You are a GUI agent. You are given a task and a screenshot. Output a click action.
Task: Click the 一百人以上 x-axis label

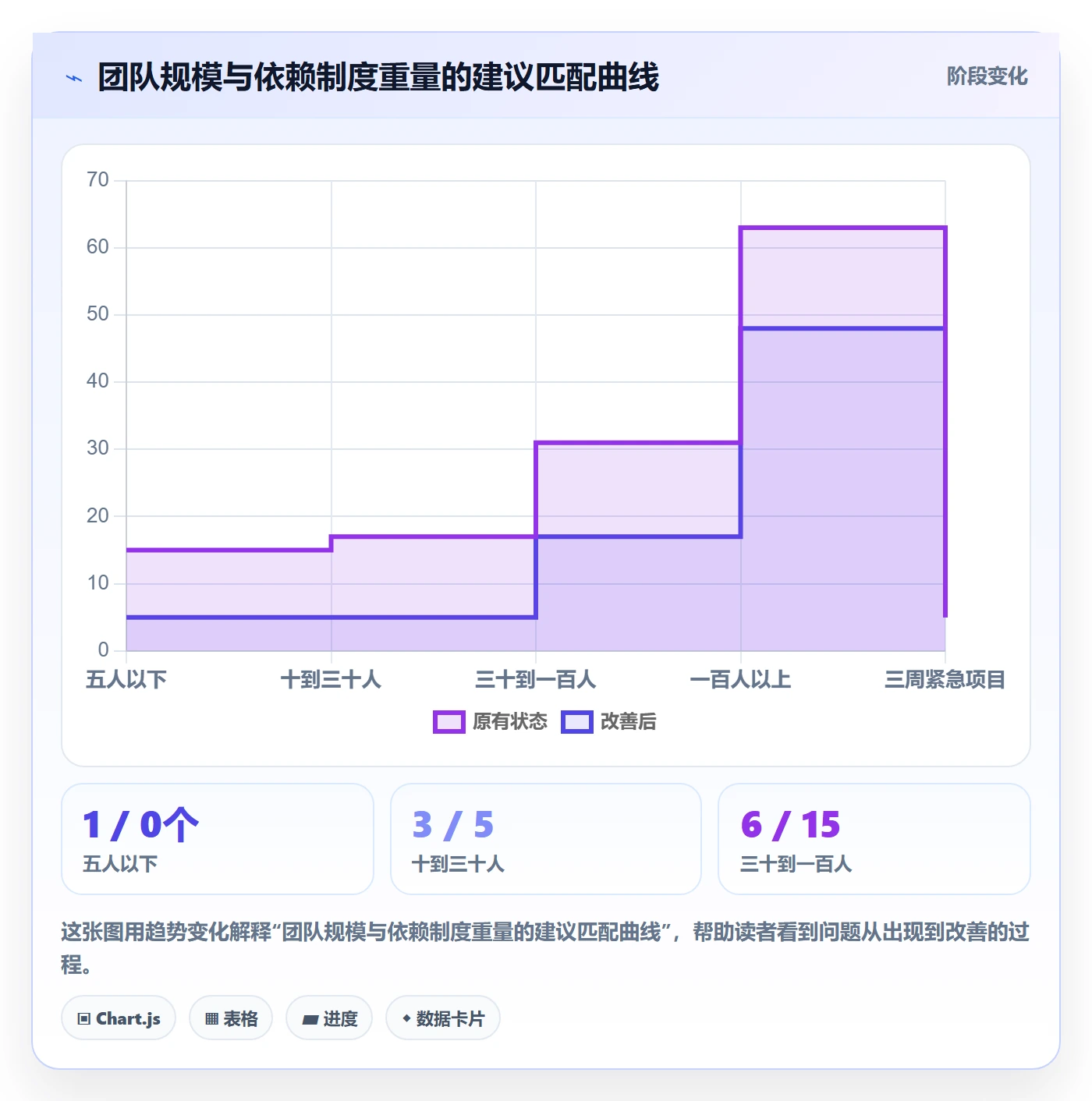[741, 680]
